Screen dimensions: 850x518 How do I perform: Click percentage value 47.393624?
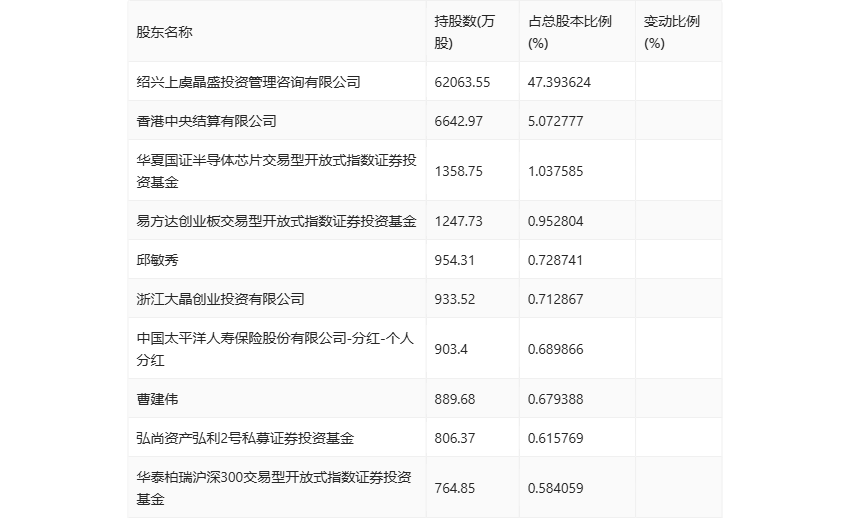(559, 82)
